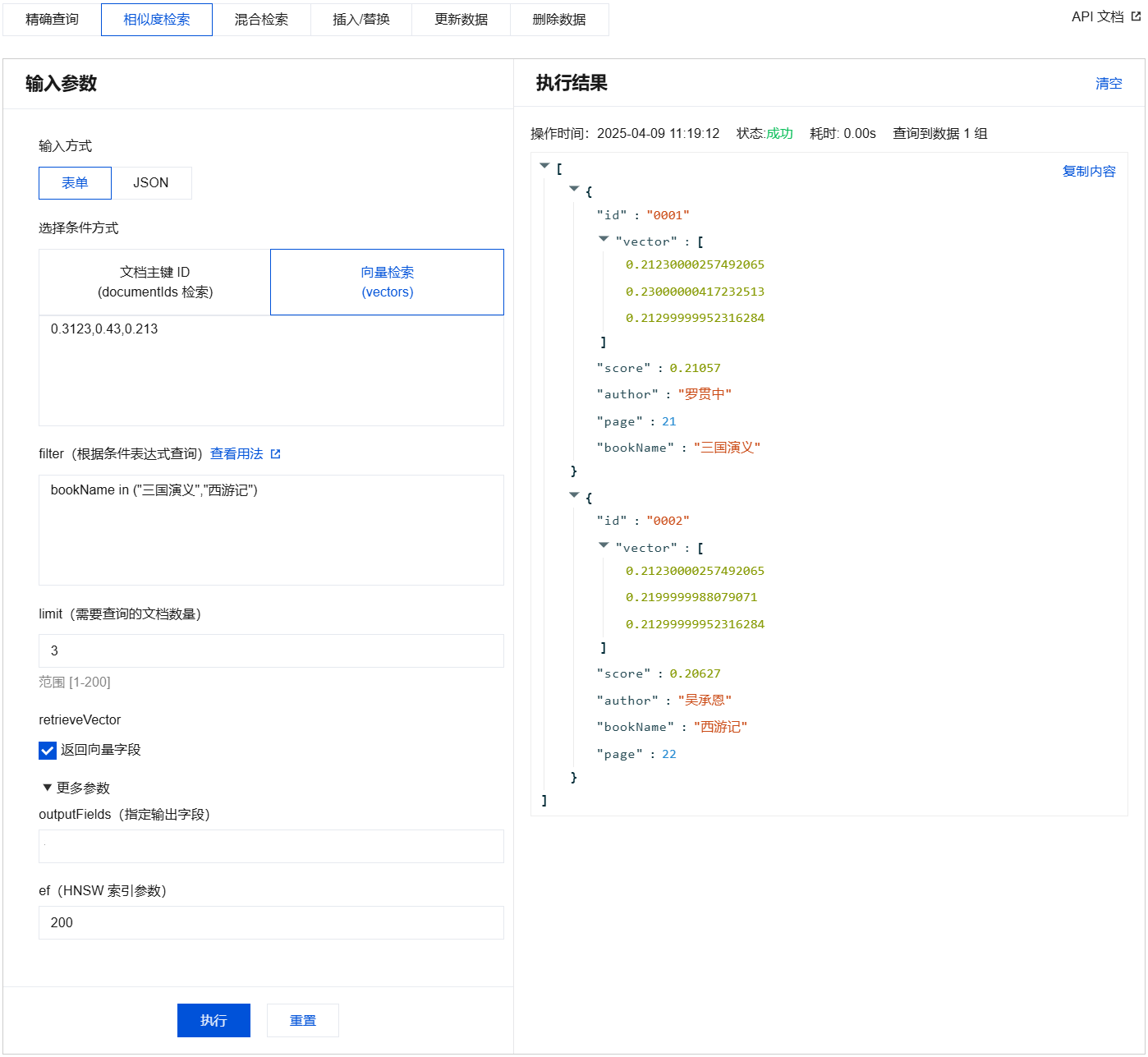Collapse the vector array of the second result
The image size is (1148, 1057).
coord(604,545)
